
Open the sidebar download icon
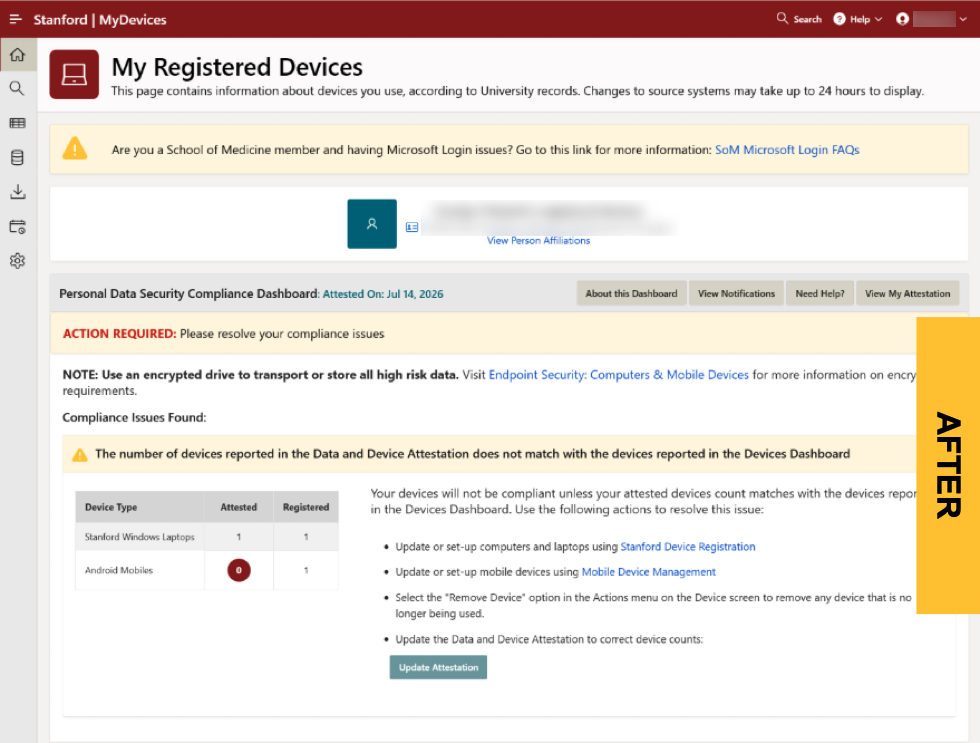click(18, 192)
